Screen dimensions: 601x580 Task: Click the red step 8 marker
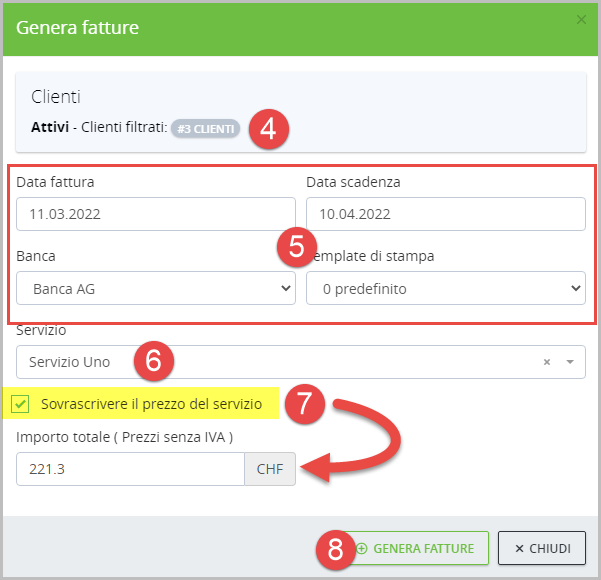(x=336, y=548)
